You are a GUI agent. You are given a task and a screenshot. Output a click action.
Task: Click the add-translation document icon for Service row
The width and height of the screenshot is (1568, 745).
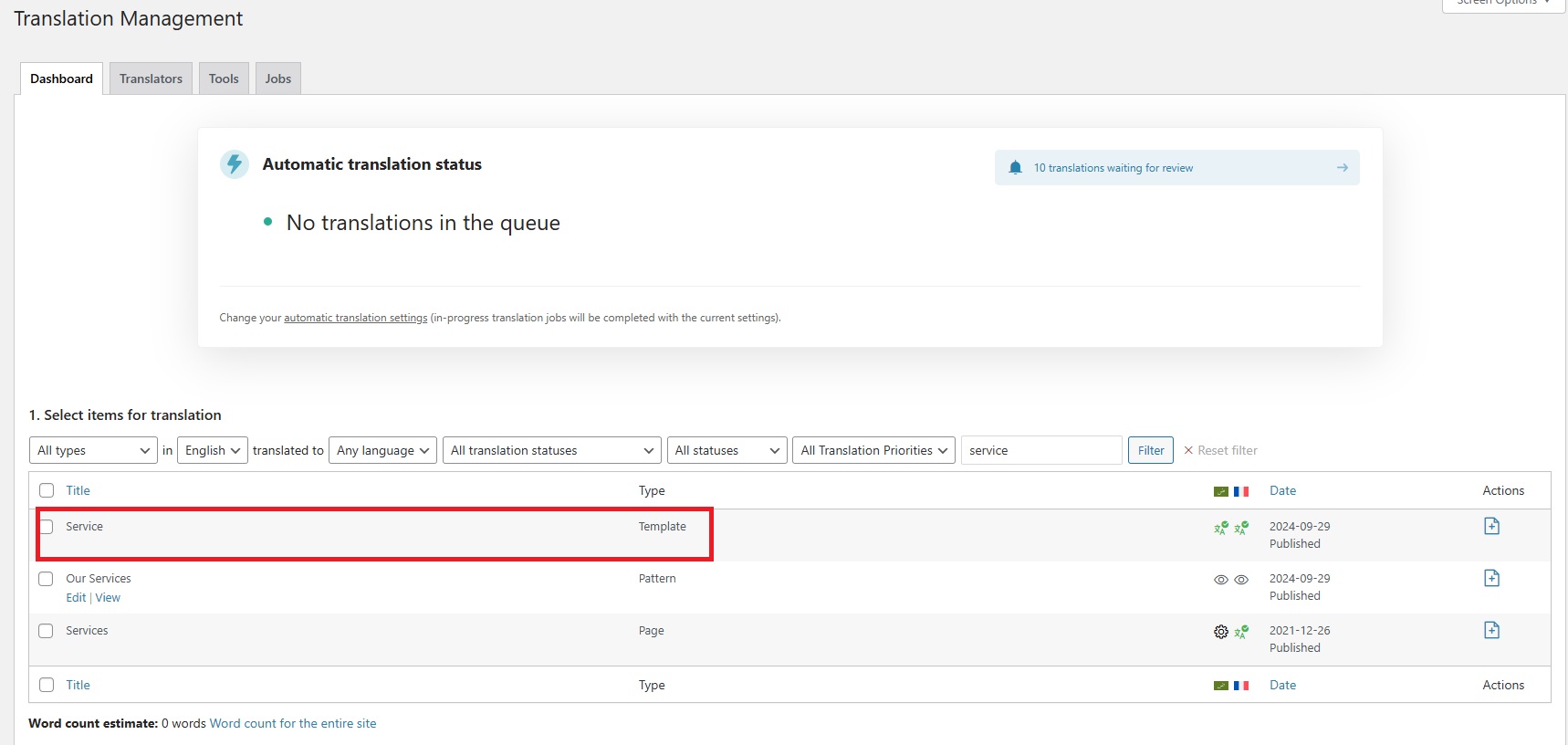click(x=1491, y=526)
